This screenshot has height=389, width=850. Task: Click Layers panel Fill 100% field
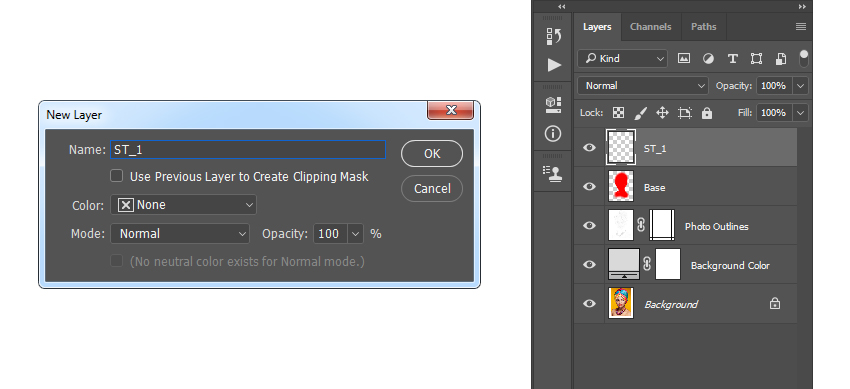coord(775,113)
